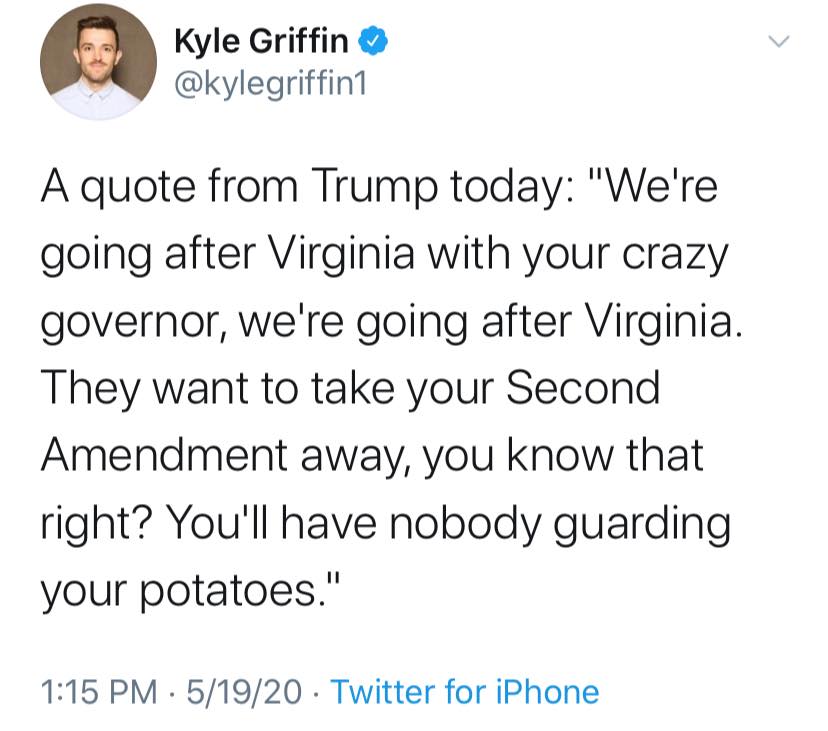
Task: Click the word "Second" in the tweet
Action: pyautogui.click(x=583, y=388)
